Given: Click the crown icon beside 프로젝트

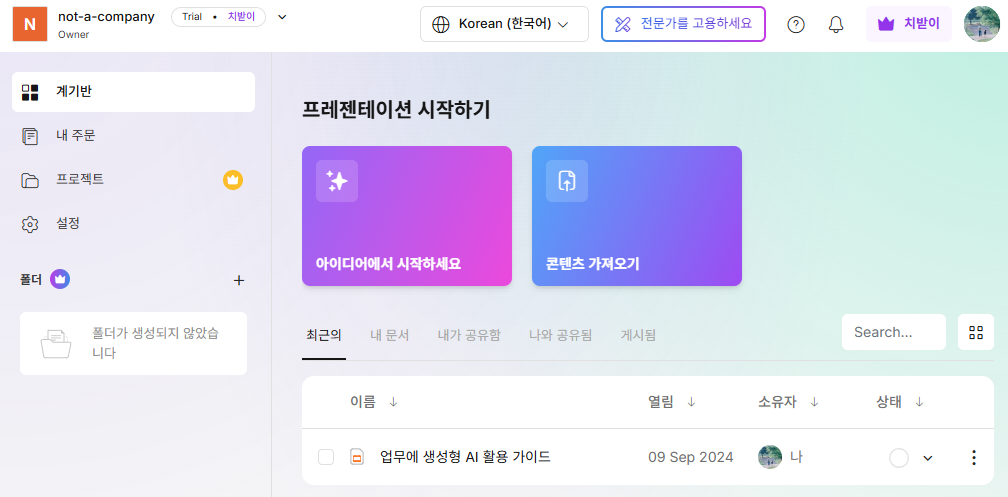Looking at the screenshot, I should tap(233, 180).
